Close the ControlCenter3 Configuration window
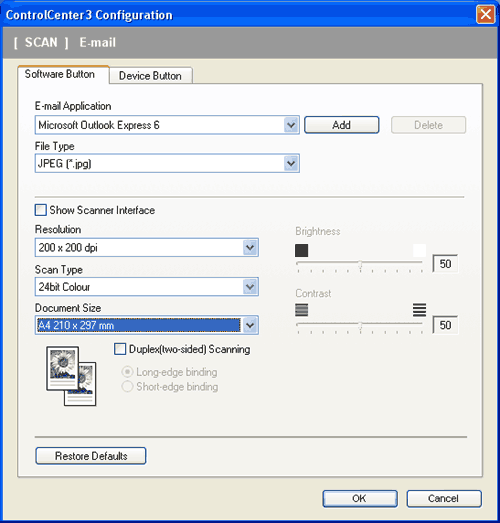 (x=485, y=15)
